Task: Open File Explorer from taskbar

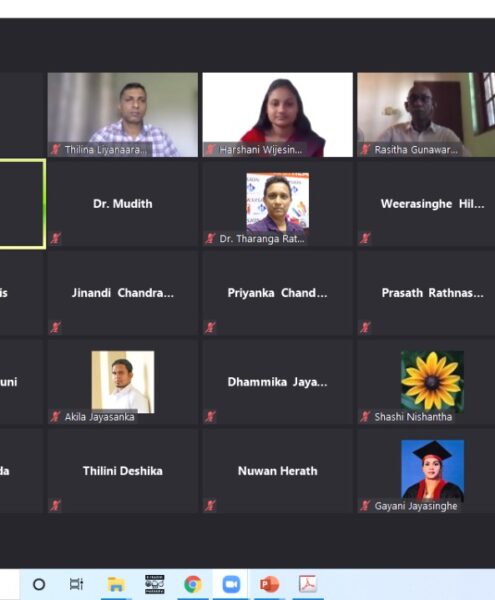Action: [116, 585]
